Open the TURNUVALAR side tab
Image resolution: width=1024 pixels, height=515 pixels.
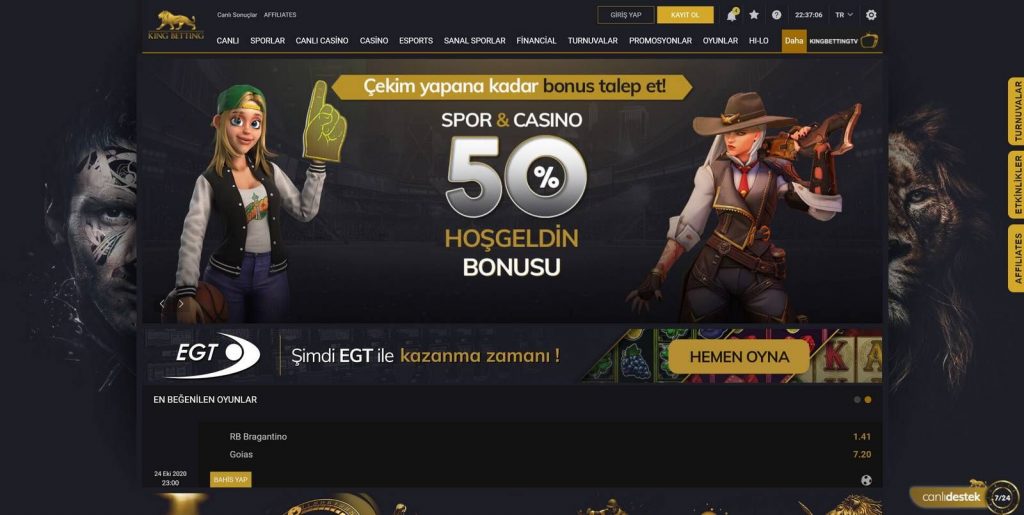[x=1016, y=112]
